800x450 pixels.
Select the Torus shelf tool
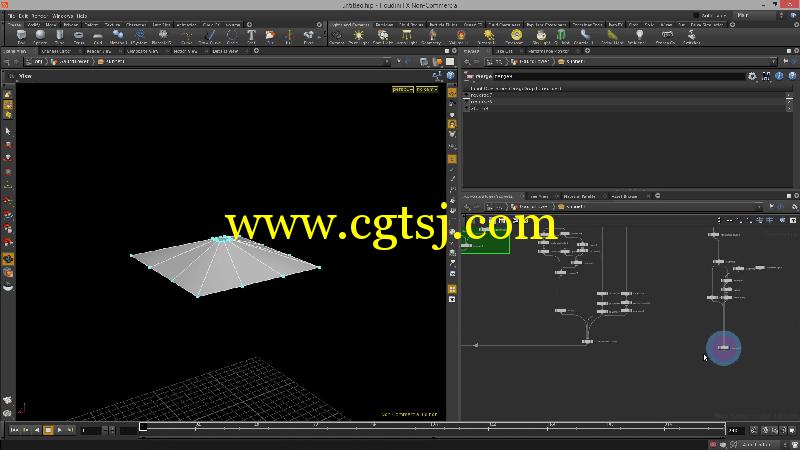point(79,36)
